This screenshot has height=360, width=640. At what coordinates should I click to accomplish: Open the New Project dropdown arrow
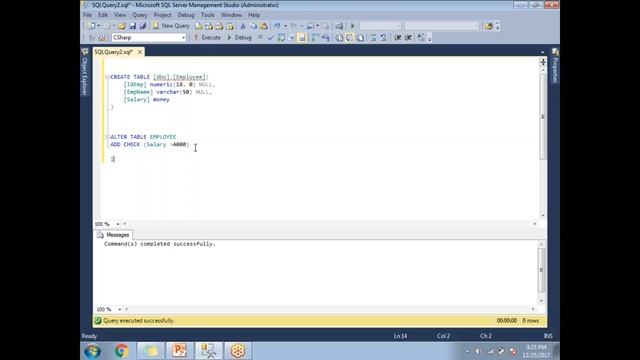98,26
